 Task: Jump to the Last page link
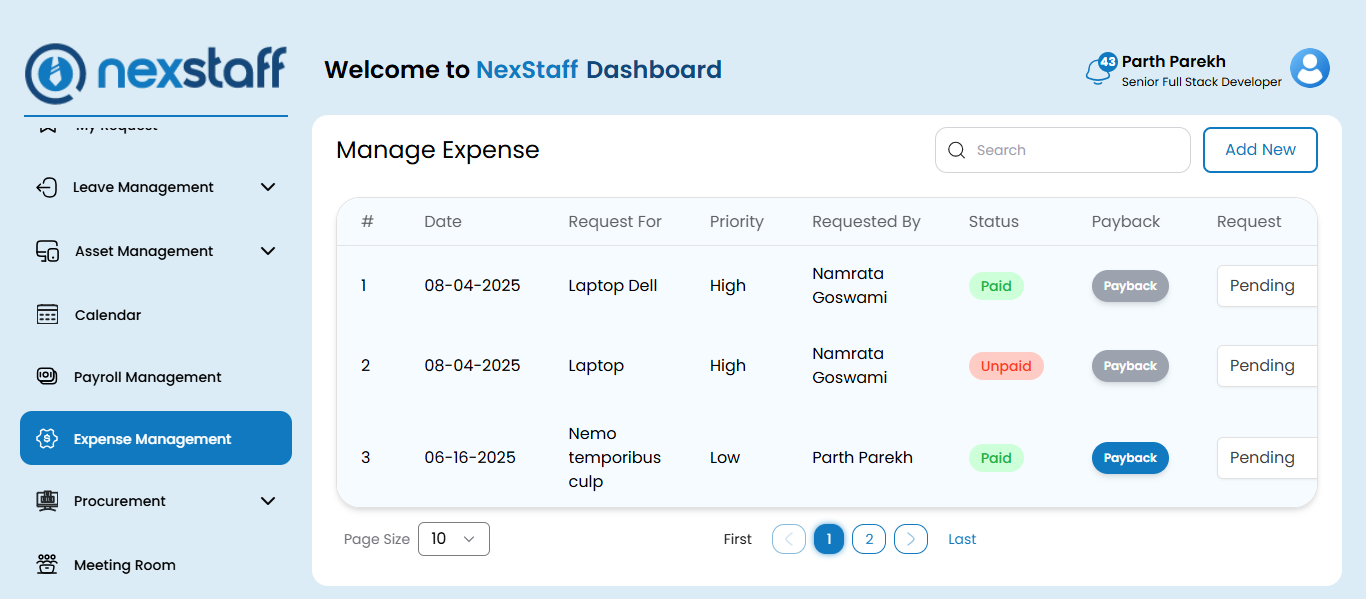pos(962,539)
